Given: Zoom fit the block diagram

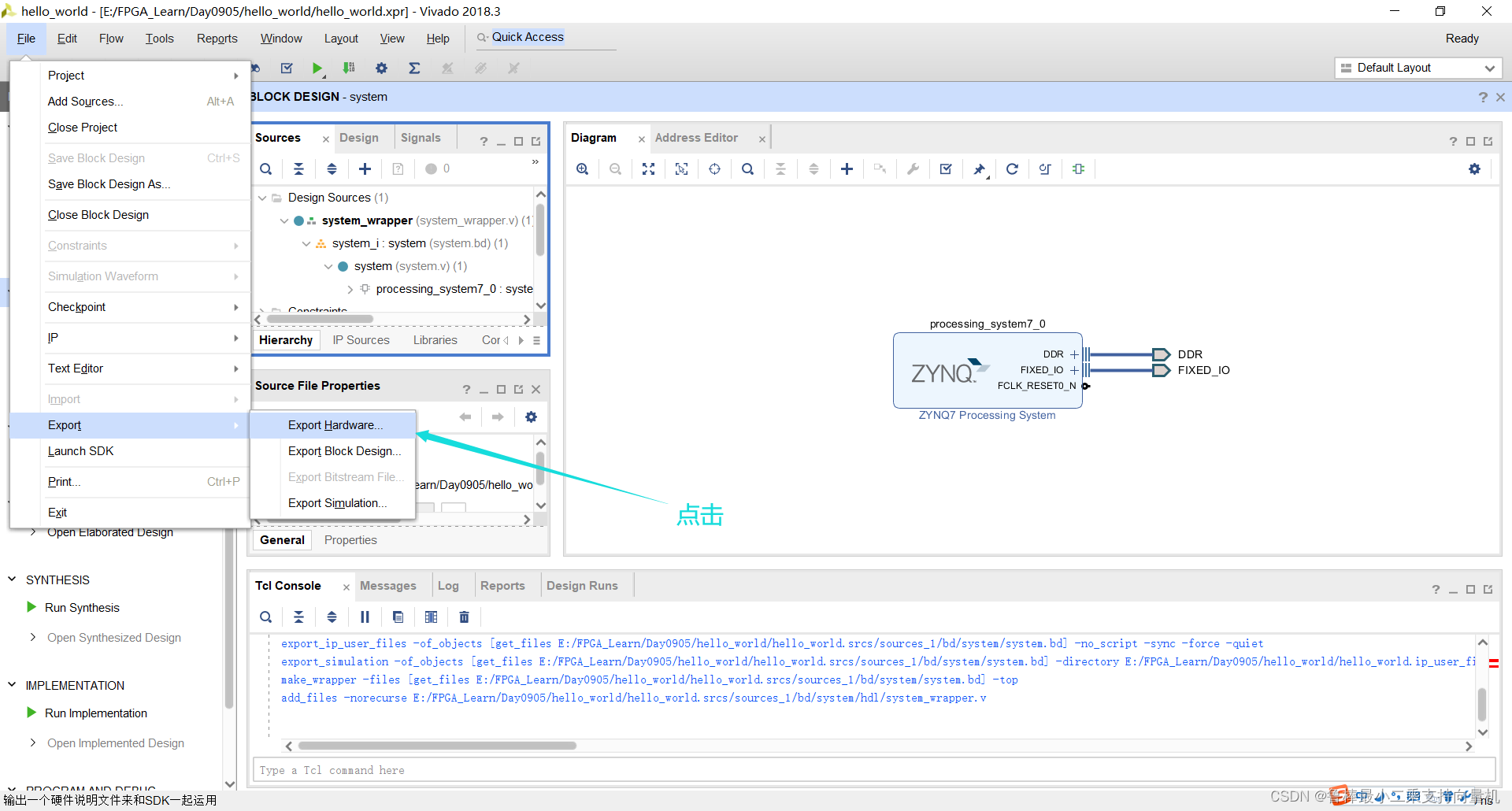Looking at the screenshot, I should [x=648, y=168].
